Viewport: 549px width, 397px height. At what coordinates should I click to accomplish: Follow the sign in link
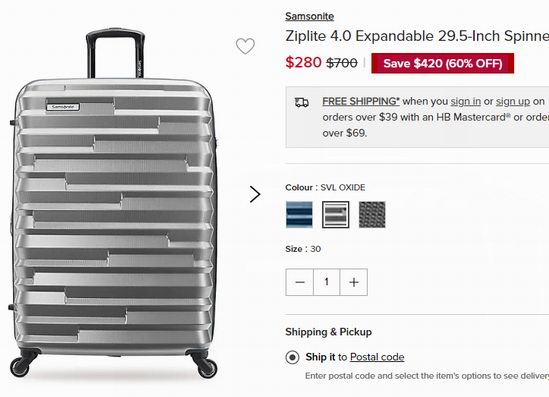pyautogui.click(x=466, y=101)
